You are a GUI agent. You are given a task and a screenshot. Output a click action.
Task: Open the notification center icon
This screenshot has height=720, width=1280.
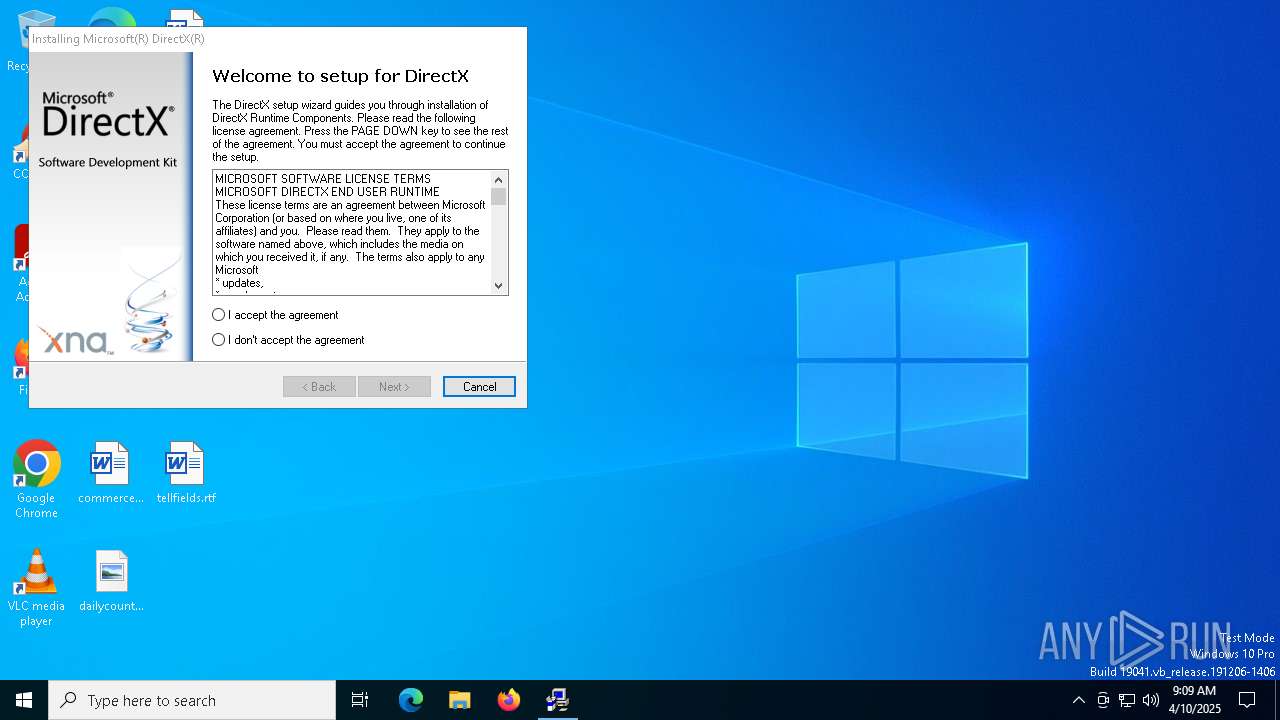pos(1247,700)
